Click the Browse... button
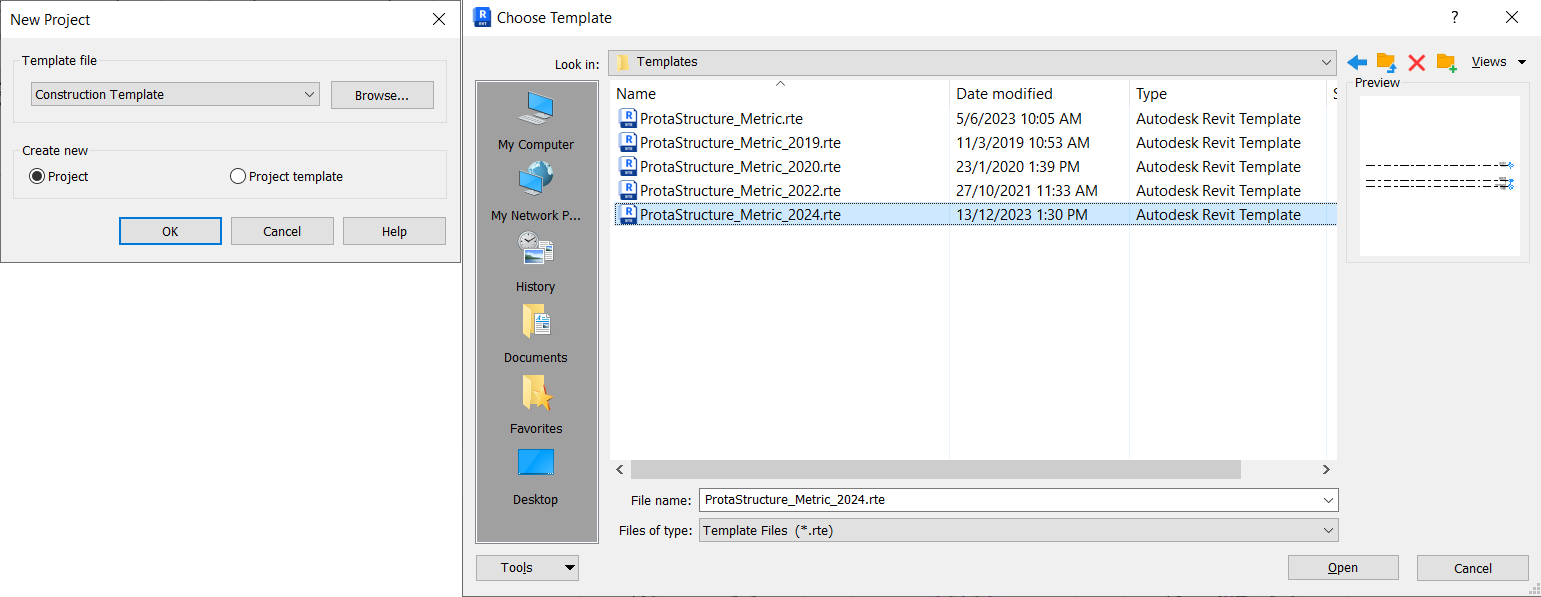The height and width of the screenshot is (597, 1541). point(382,95)
